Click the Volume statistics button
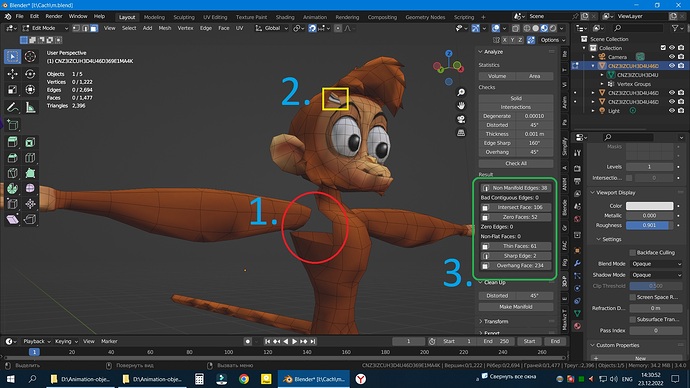 (x=497, y=76)
